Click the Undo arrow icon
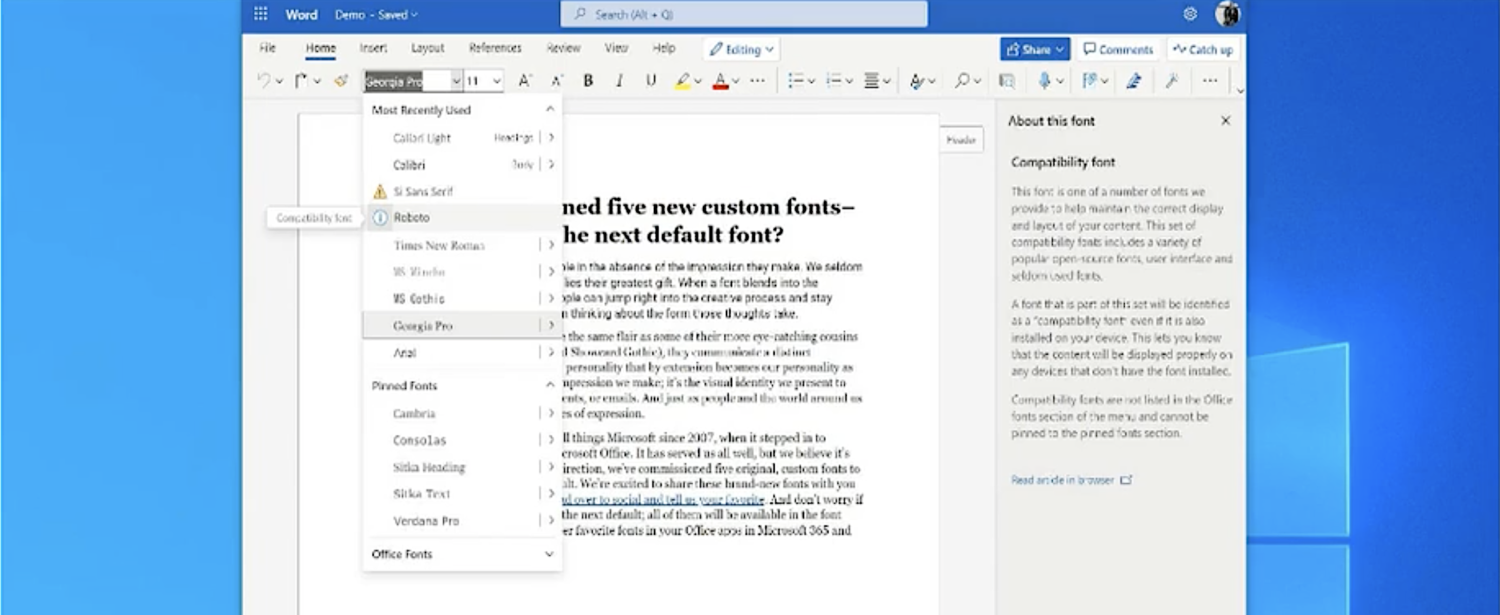This screenshot has height=615, width=1500. pos(264,81)
